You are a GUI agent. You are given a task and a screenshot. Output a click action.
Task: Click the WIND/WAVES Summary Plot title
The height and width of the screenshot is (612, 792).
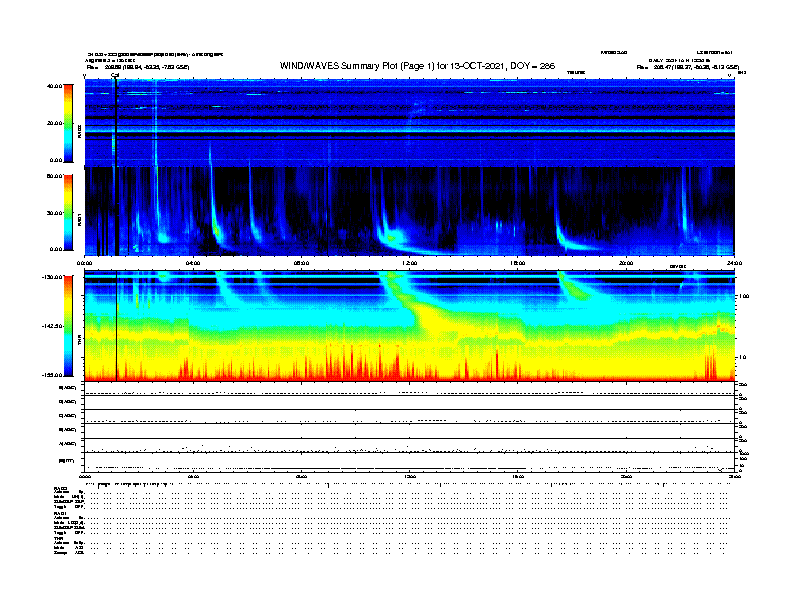pos(417,66)
